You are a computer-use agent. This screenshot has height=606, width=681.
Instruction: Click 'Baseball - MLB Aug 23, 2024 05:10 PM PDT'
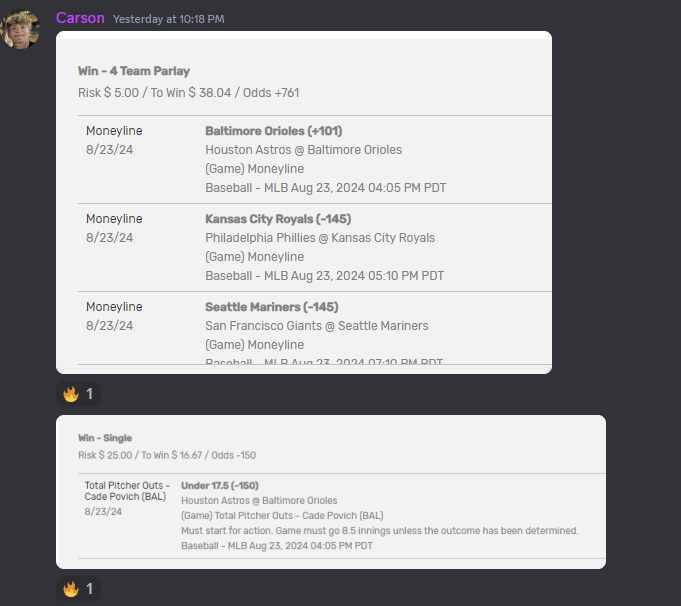click(324, 276)
